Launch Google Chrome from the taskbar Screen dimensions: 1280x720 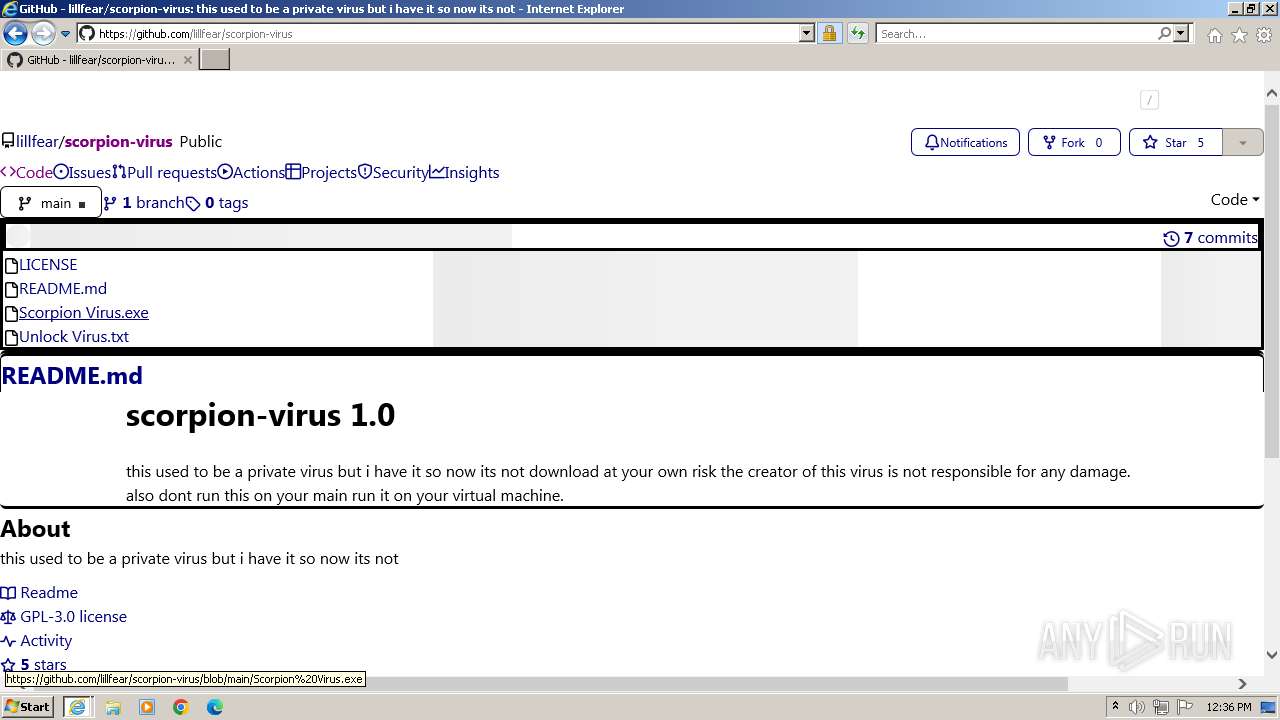(181, 707)
